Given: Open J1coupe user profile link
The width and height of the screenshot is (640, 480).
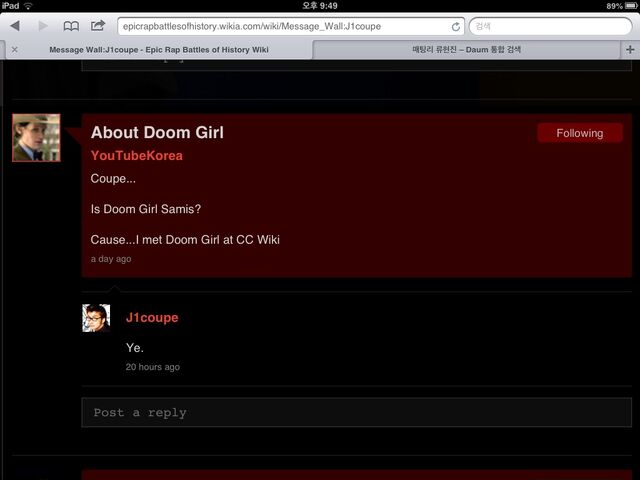Looking at the screenshot, I should [152, 318].
